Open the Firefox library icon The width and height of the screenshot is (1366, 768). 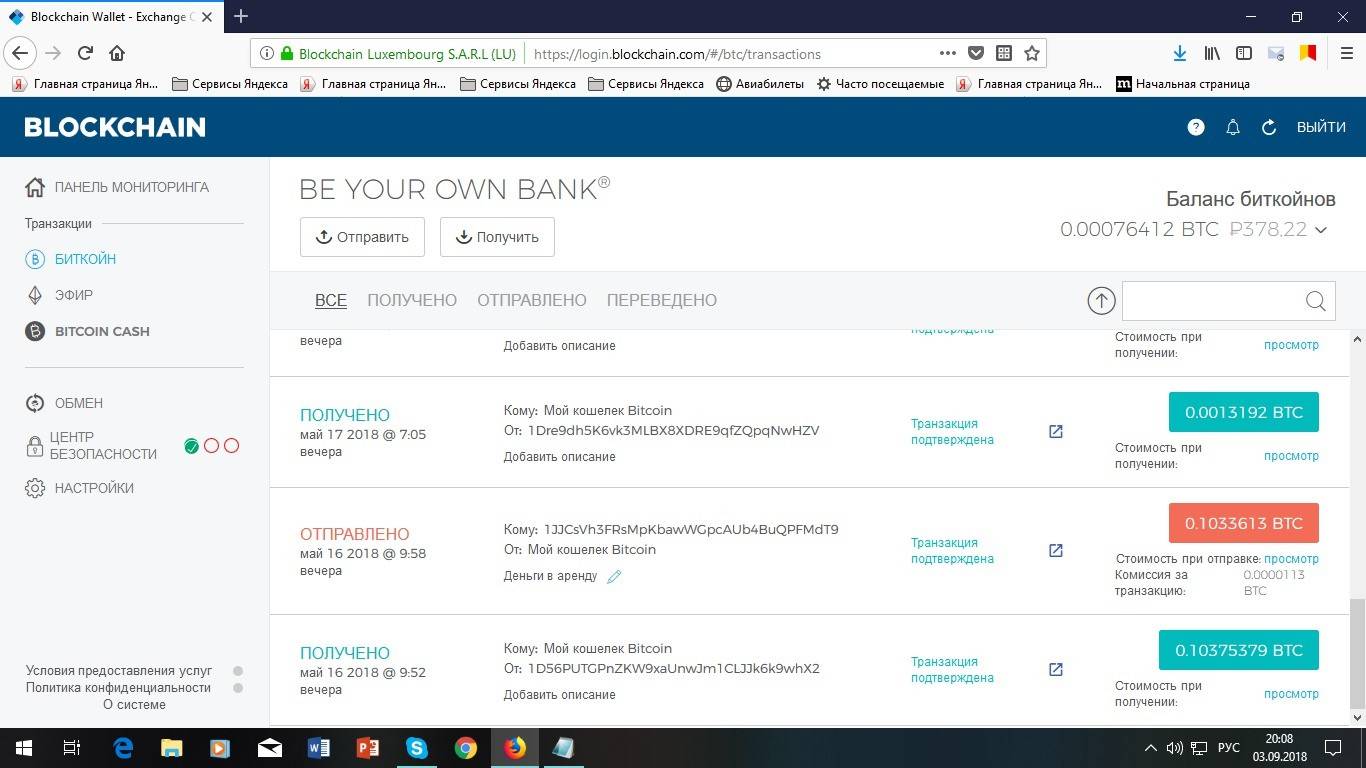click(x=1212, y=53)
